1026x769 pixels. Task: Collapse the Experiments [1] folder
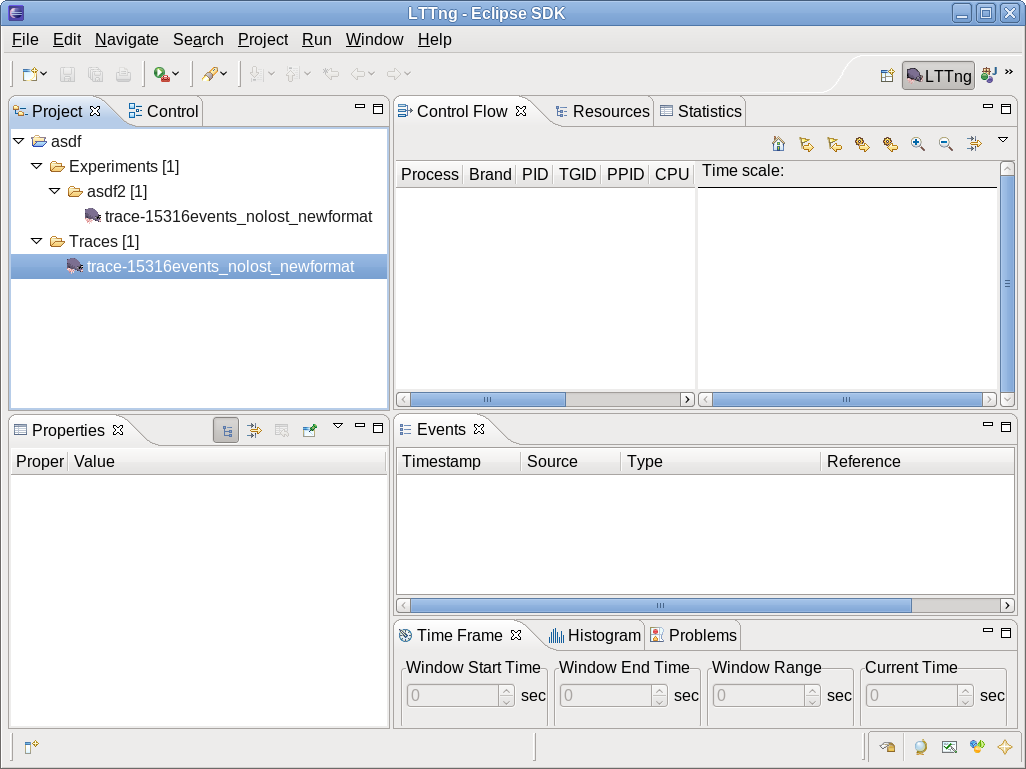pyautogui.click(x=37, y=166)
